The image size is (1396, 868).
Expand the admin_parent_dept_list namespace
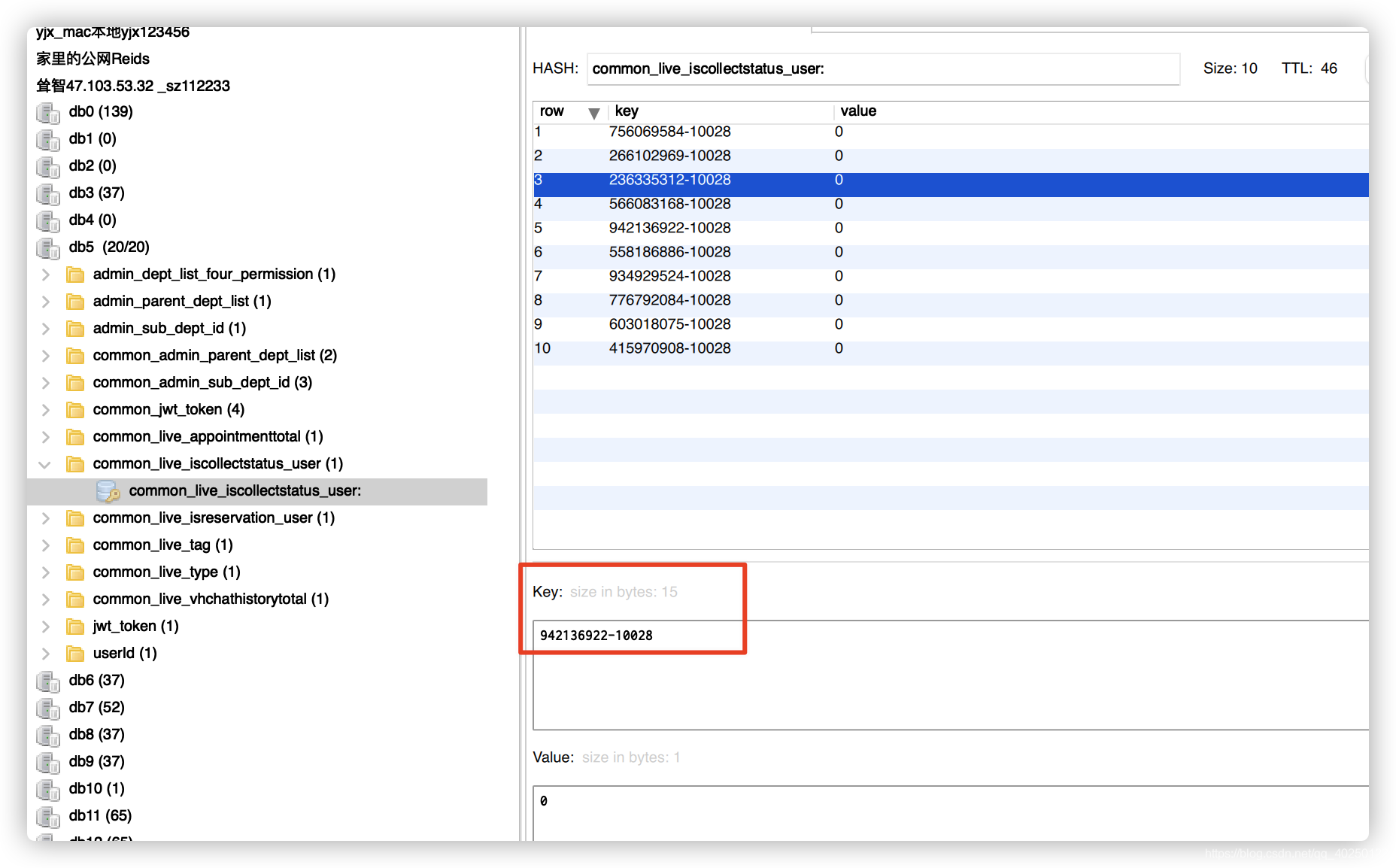pos(46,302)
